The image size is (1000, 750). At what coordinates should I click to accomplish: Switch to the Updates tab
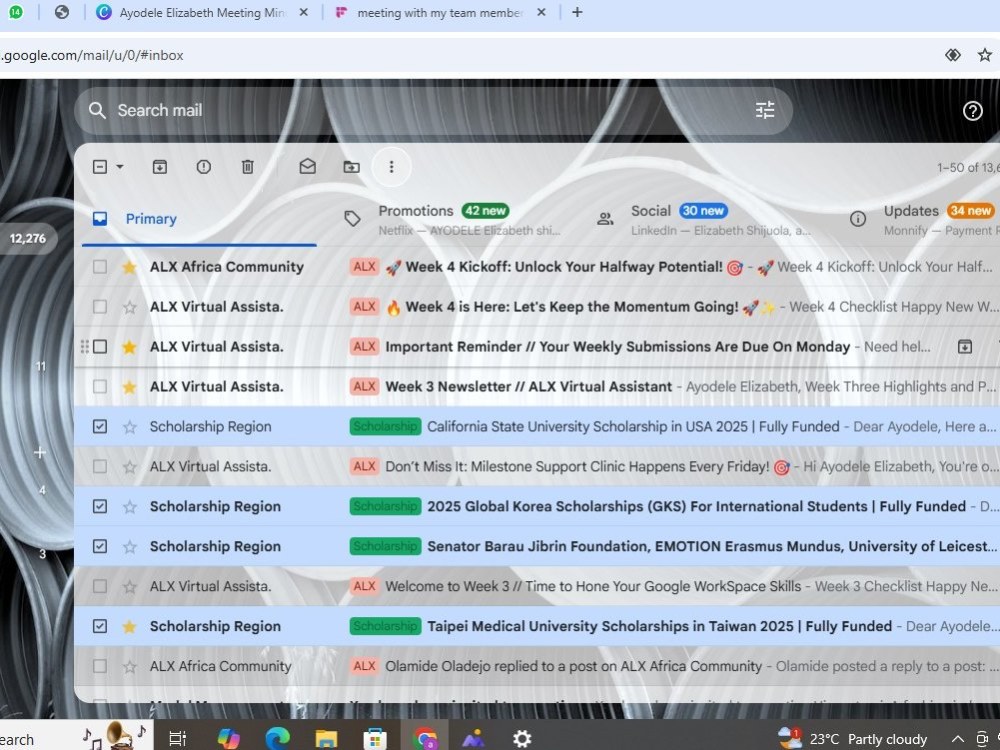922,219
